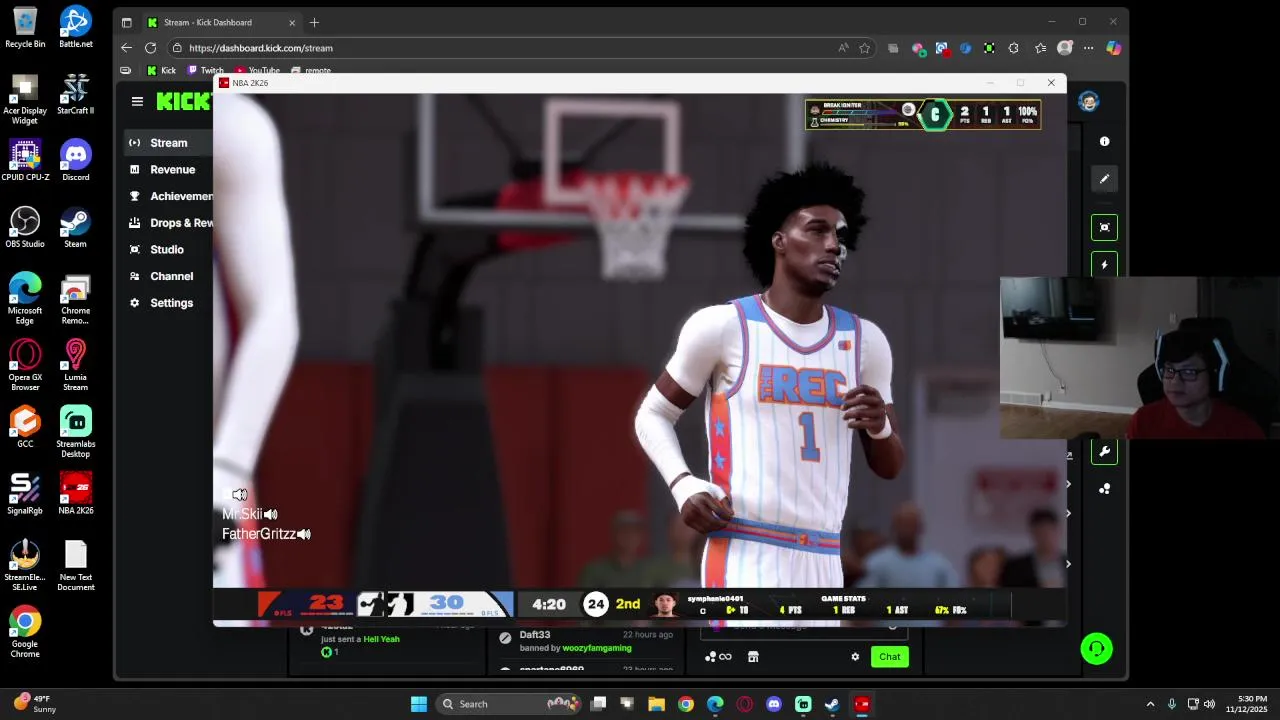This screenshot has width=1280, height=720.
Task: Open the YouTube bookmark
Action: pyautogui.click(x=257, y=71)
